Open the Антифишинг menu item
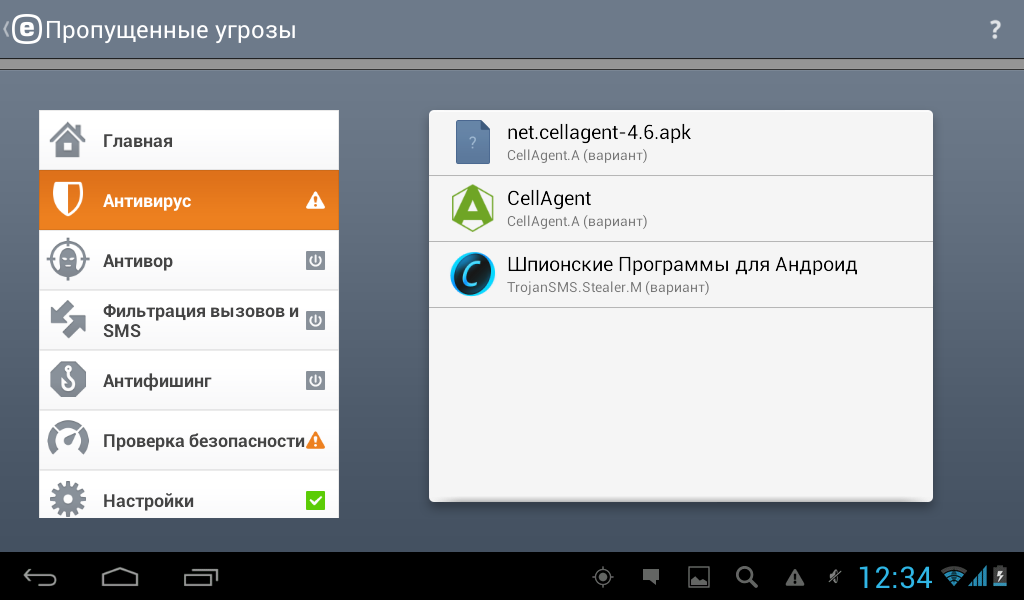This screenshot has width=1024, height=600. [189, 381]
